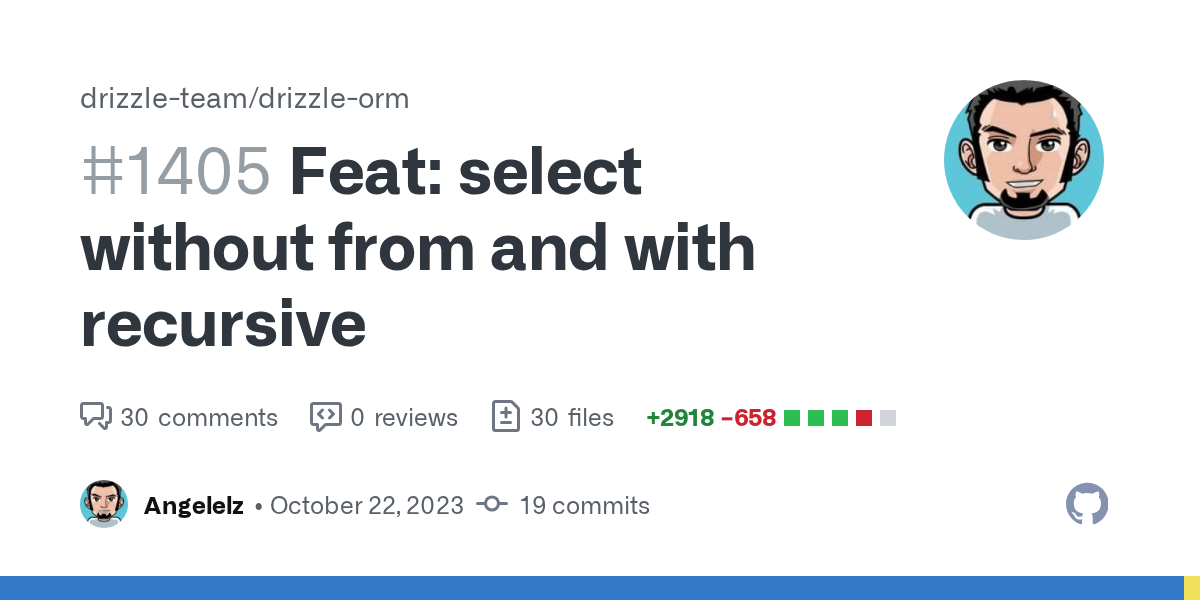Open the large author avatar image

tap(1023, 160)
